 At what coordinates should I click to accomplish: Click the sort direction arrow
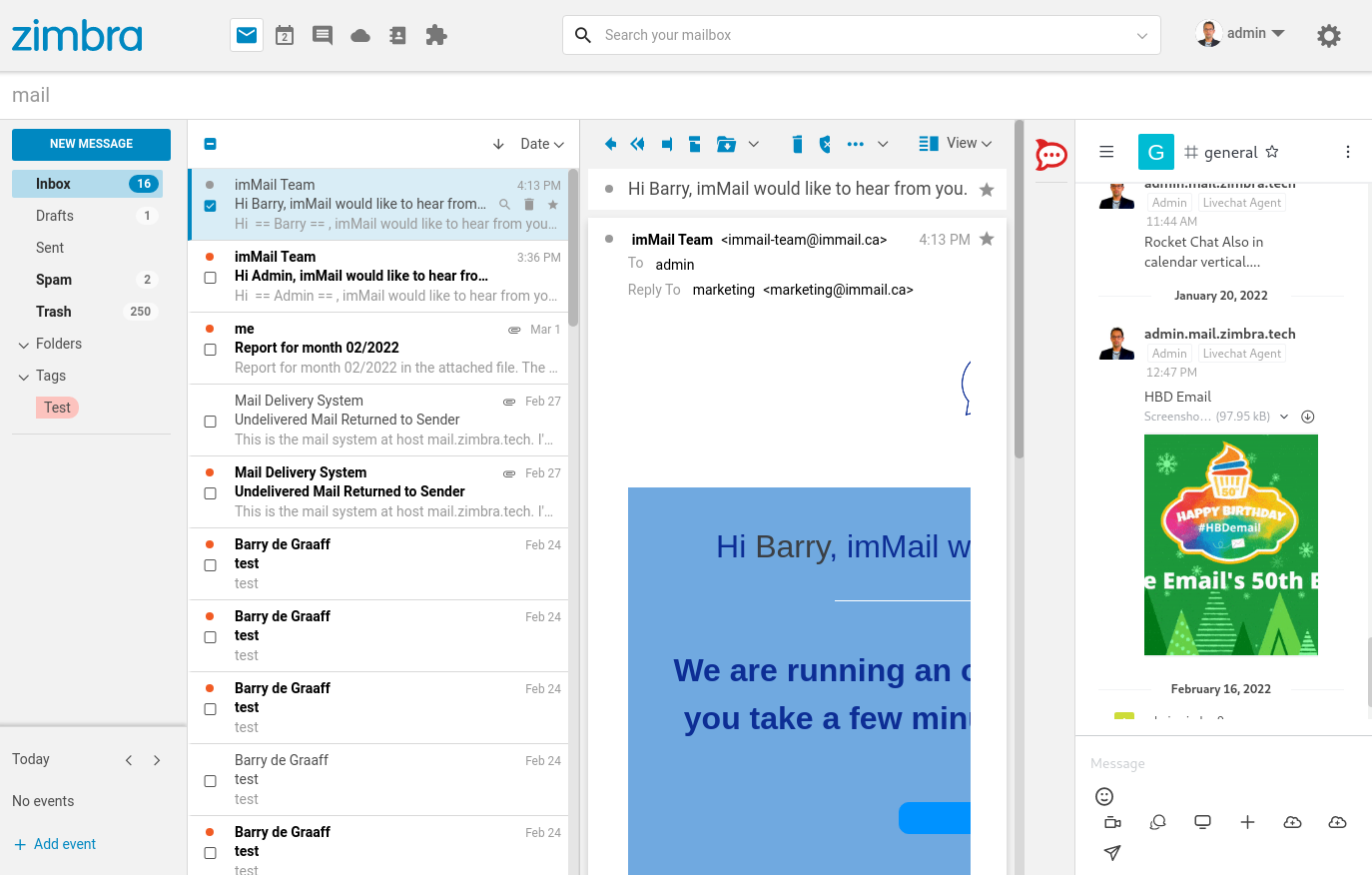click(x=498, y=144)
